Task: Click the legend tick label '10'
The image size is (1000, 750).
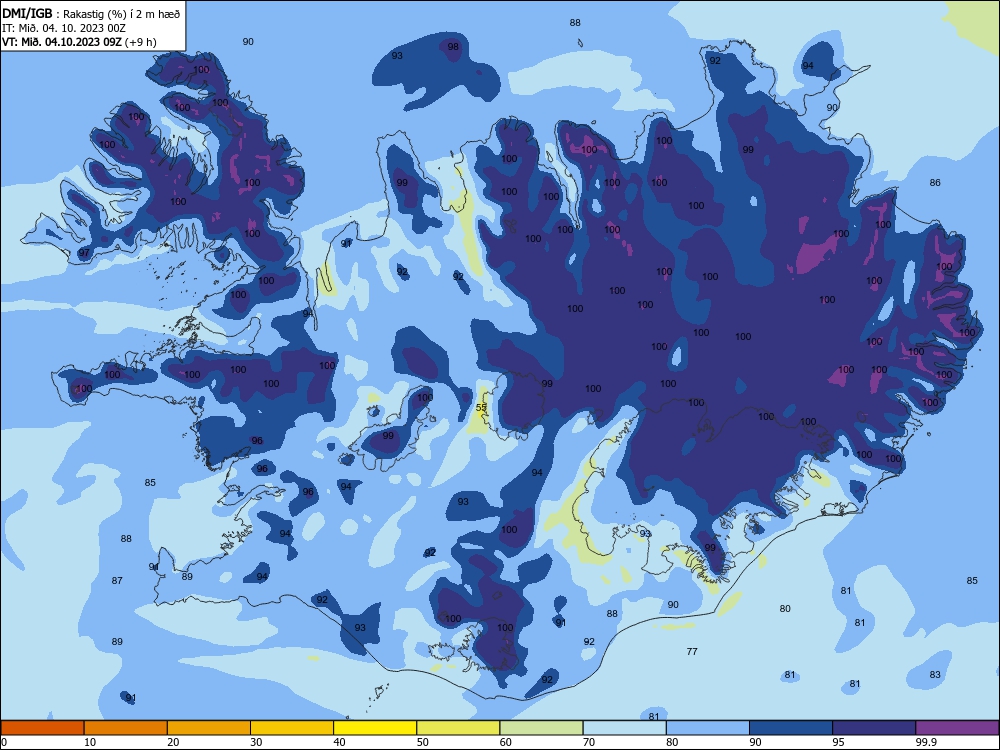Action: point(90,742)
